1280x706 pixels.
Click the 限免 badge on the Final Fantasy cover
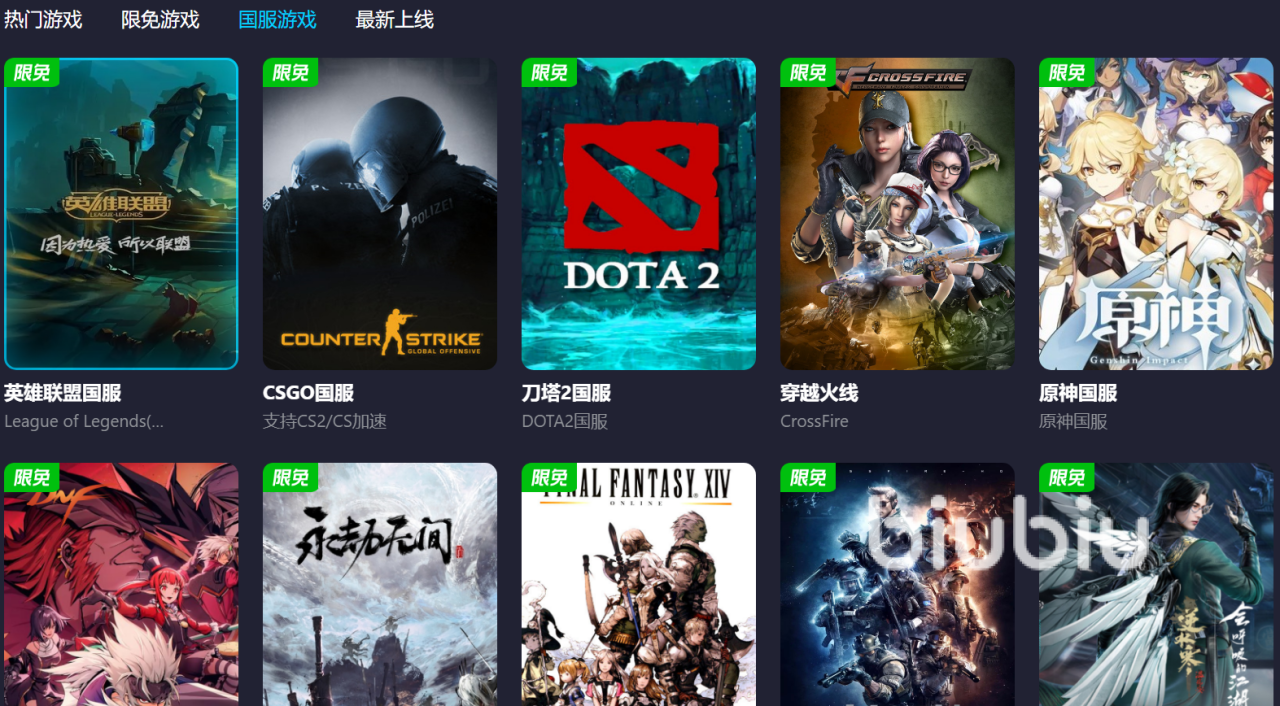click(549, 478)
